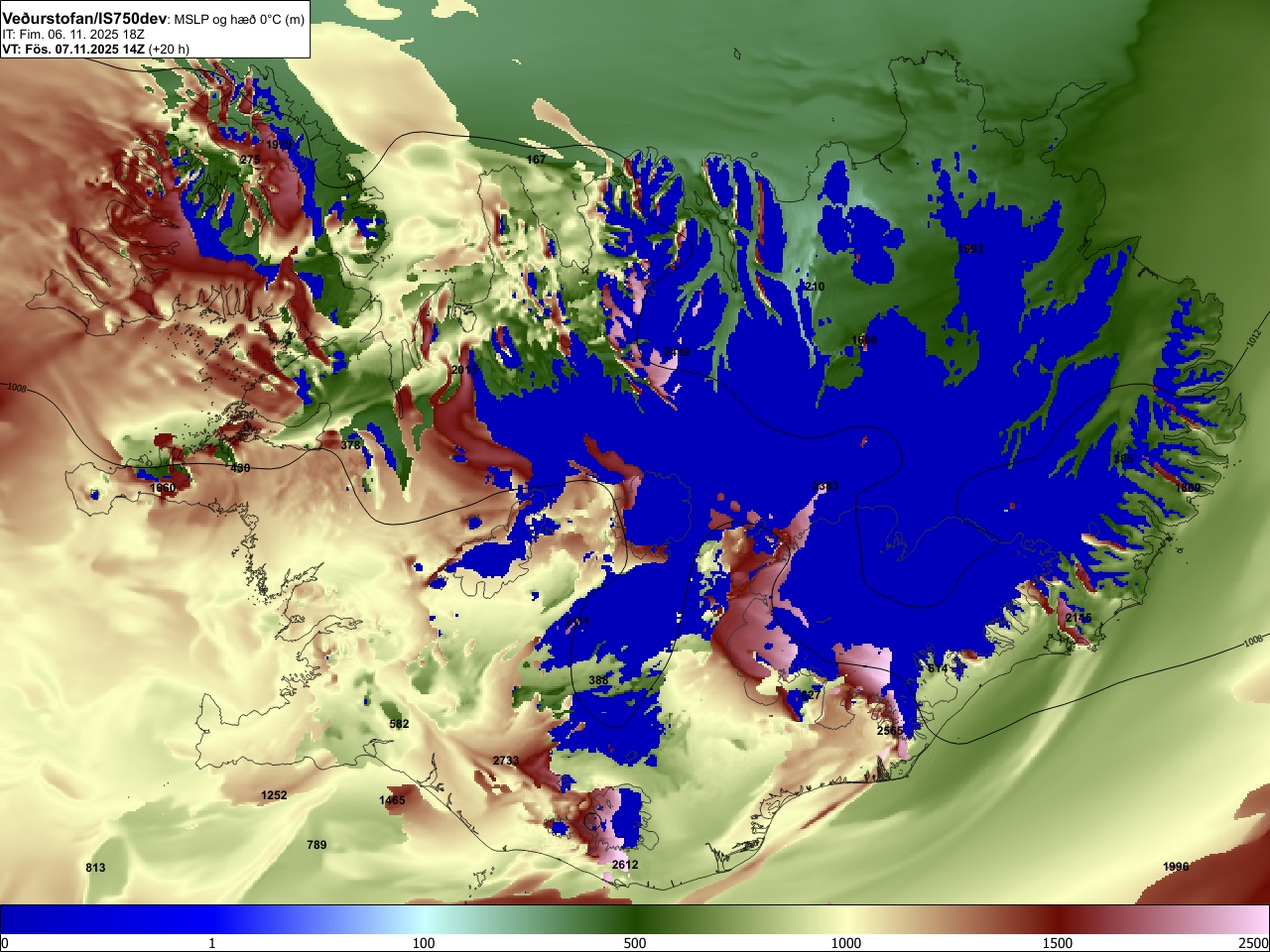Click the 1008 isobar label on the left edge
The image size is (1270, 952).
[16, 389]
